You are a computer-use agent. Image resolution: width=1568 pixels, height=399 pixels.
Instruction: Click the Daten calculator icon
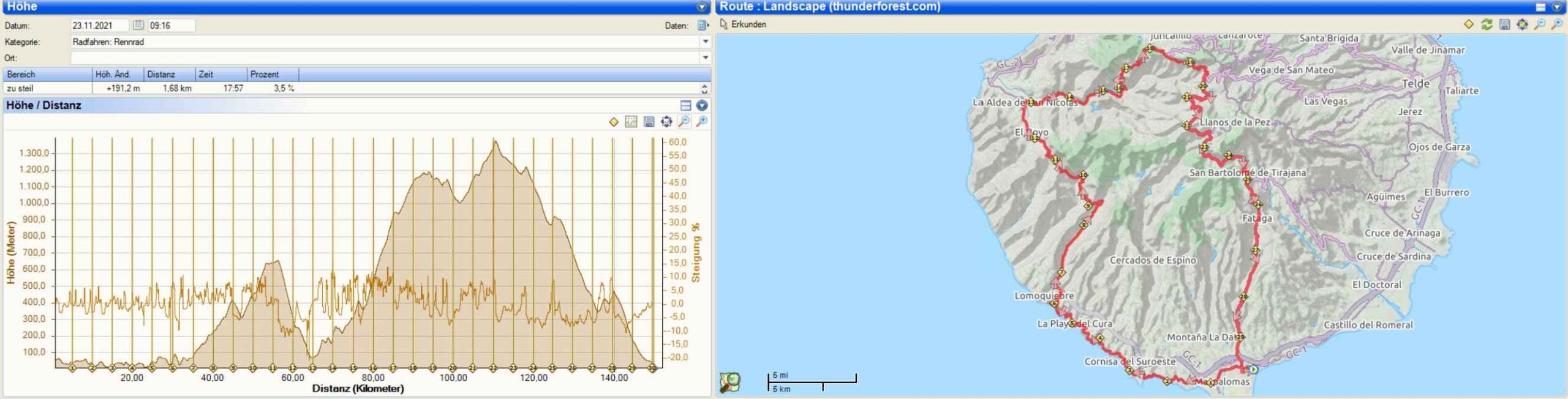[702, 26]
